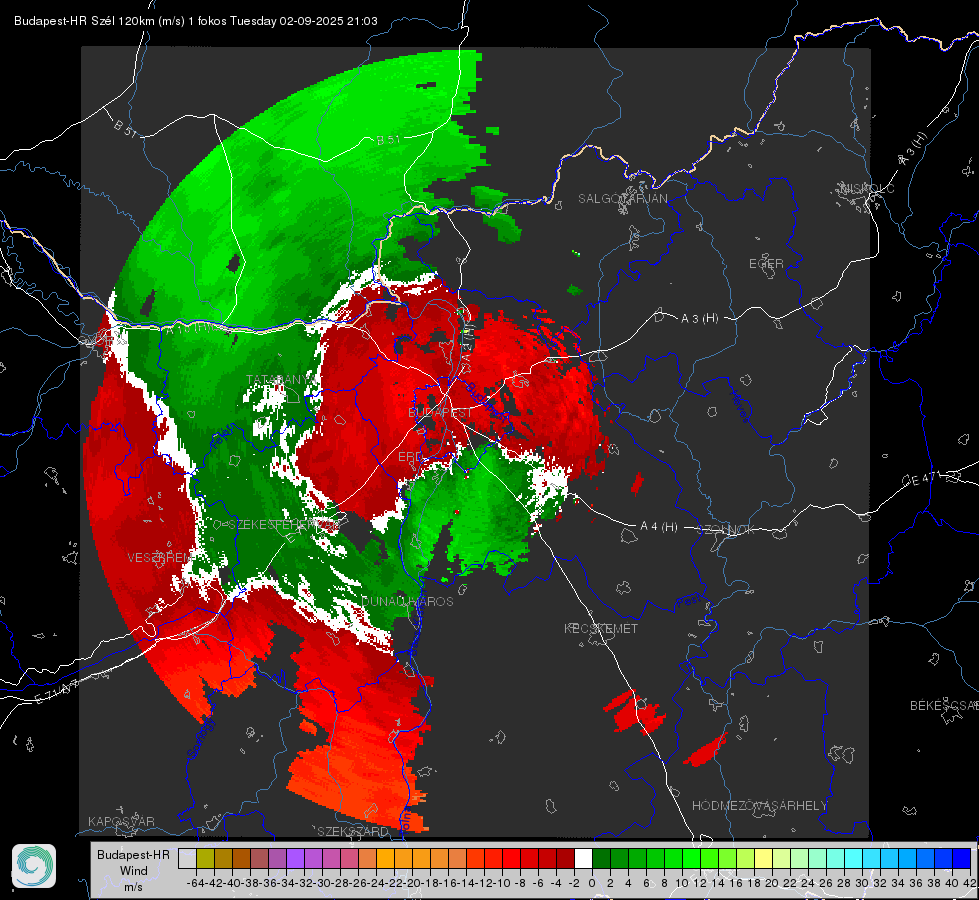Click the TATABANYA city label
This screenshot has width=979, height=900.
pyautogui.click(x=282, y=379)
